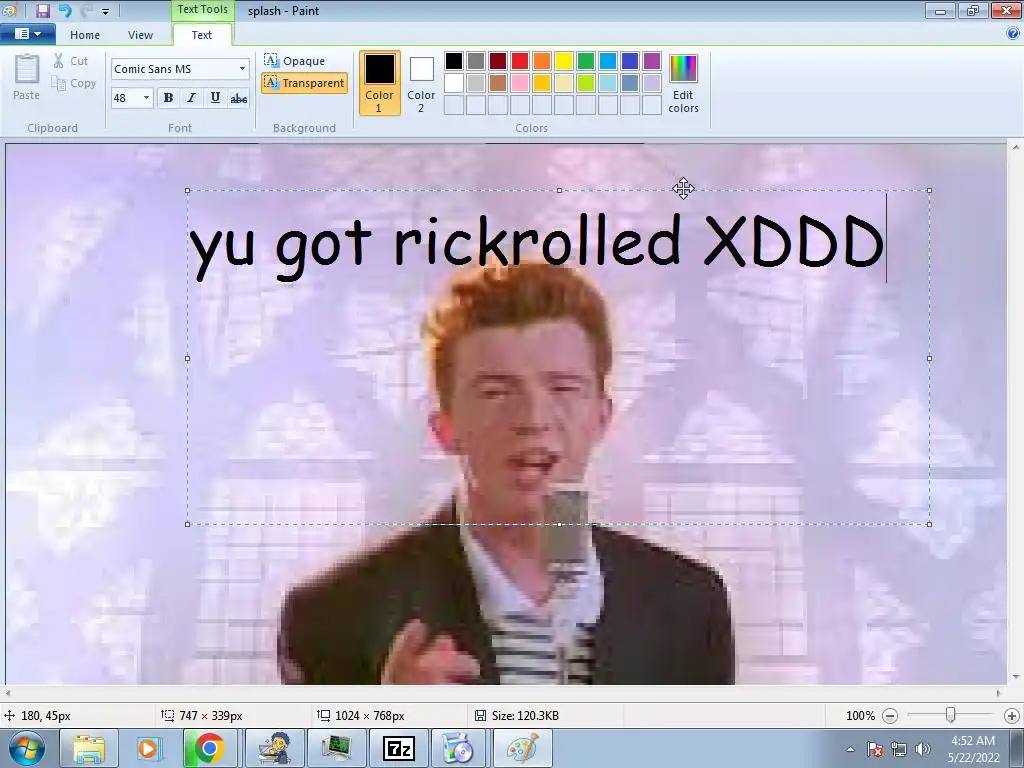The image size is (1024, 768).
Task: Click the "Size: 120.3KB" status bar entry
Action: point(526,716)
